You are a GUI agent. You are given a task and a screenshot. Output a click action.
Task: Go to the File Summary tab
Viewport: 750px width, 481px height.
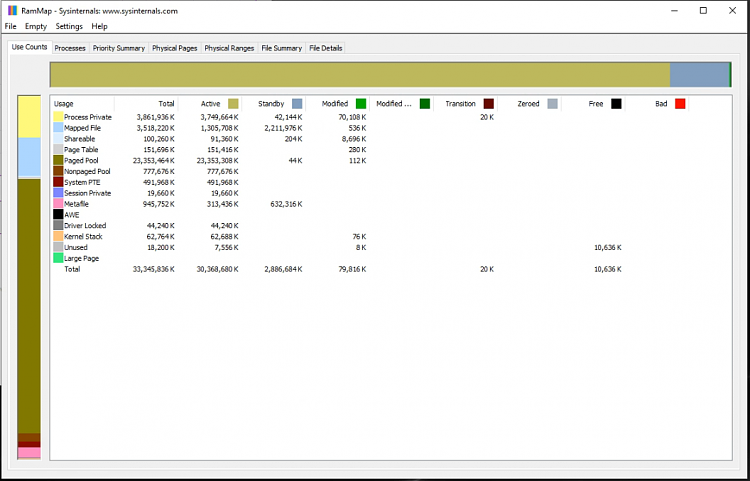click(281, 48)
